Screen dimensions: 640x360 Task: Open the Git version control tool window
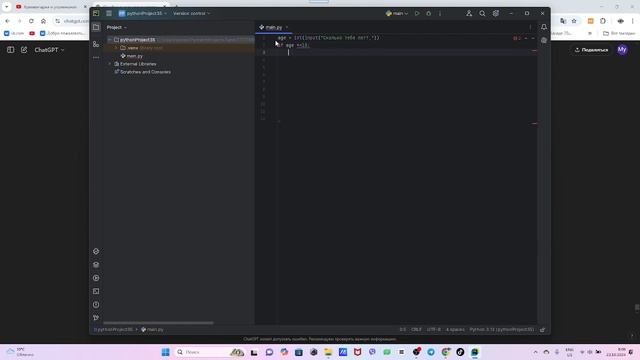click(96, 318)
